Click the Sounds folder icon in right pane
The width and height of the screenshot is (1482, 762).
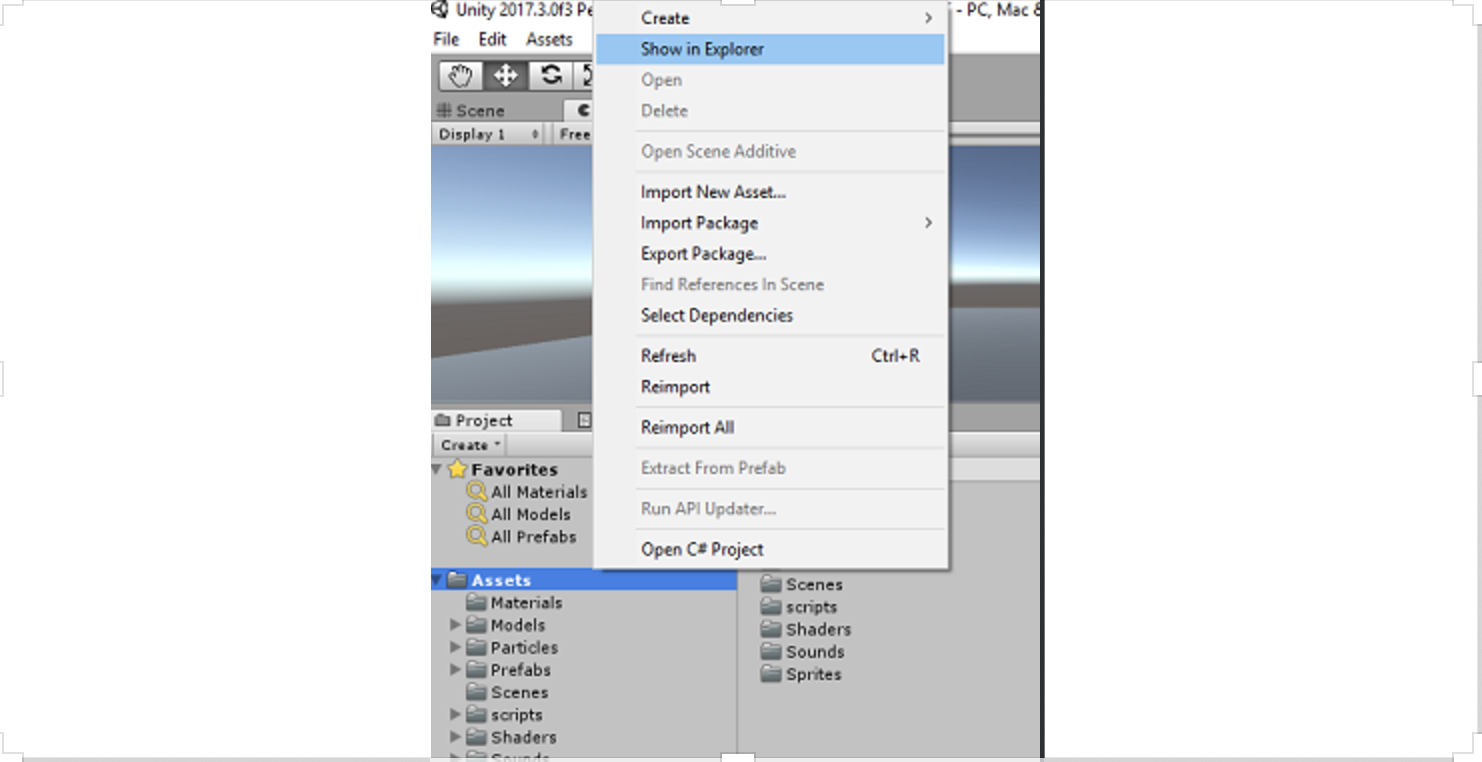pyautogui.click(x=770, y=652)
